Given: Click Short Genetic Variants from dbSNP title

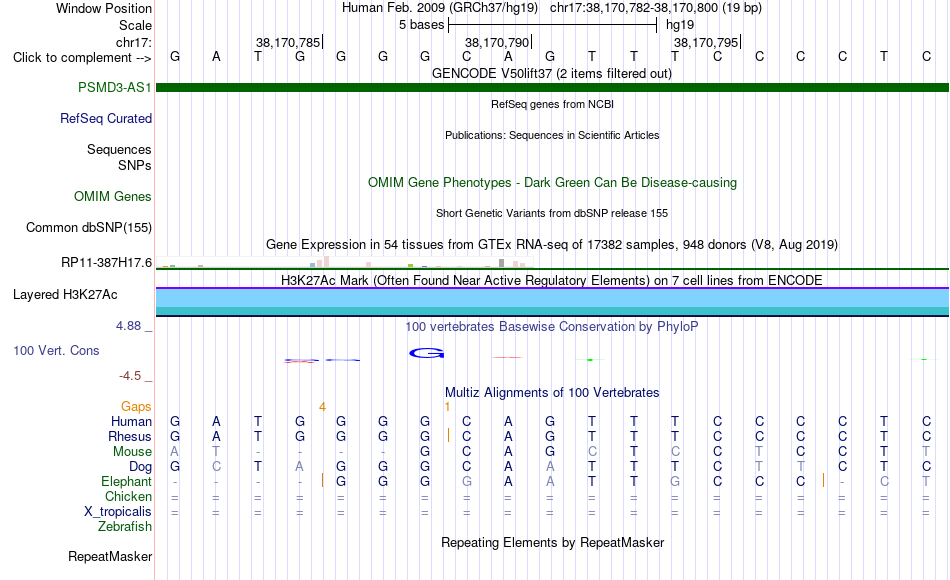Looking at the screenshot, I should click(x=552, y=213).
